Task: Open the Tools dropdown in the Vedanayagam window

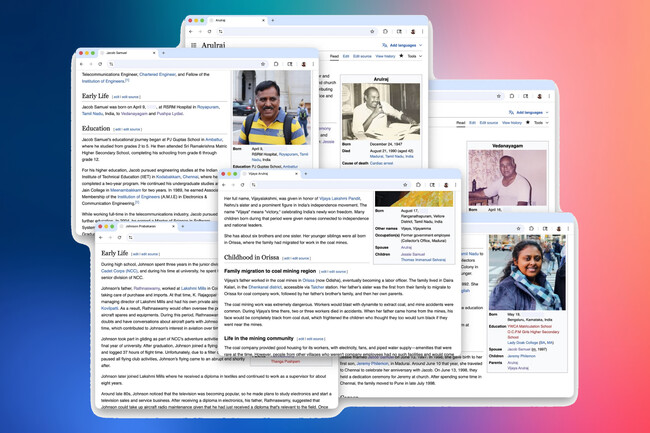Action: [x=541, y=123]
